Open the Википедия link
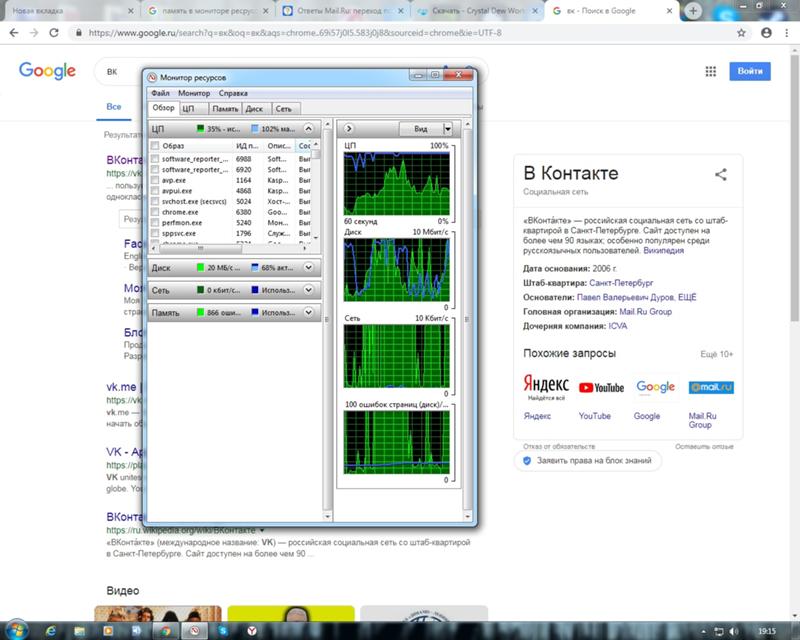800x640 pixels. 663,251
